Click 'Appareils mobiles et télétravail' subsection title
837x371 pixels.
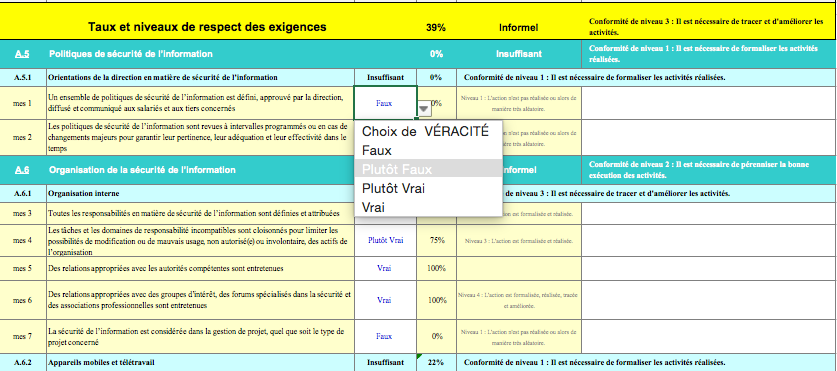[101, 362]
